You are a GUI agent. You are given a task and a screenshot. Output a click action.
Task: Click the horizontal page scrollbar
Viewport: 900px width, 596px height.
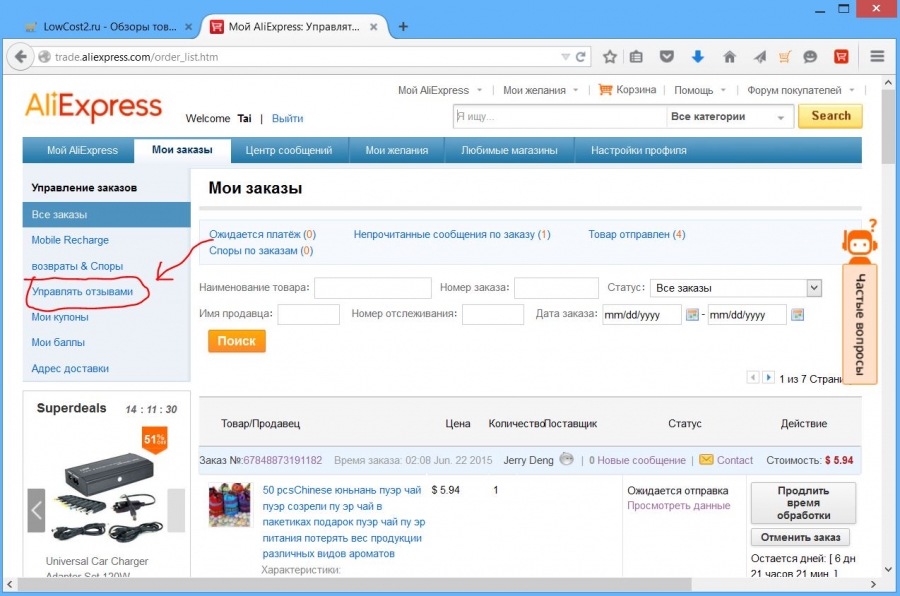tap(355, 585)
